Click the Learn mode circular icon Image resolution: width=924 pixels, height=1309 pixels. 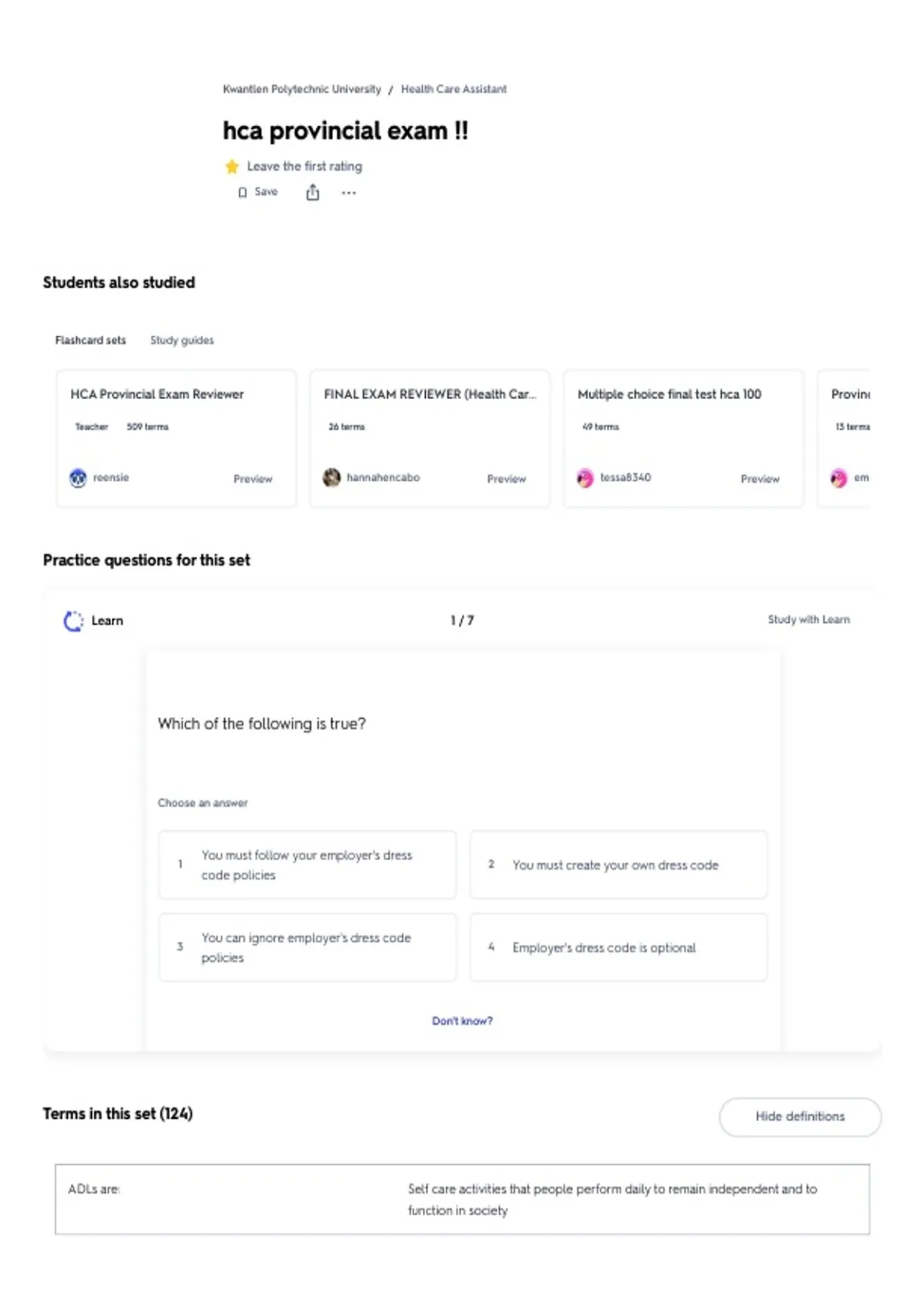[x=73, y=621]
